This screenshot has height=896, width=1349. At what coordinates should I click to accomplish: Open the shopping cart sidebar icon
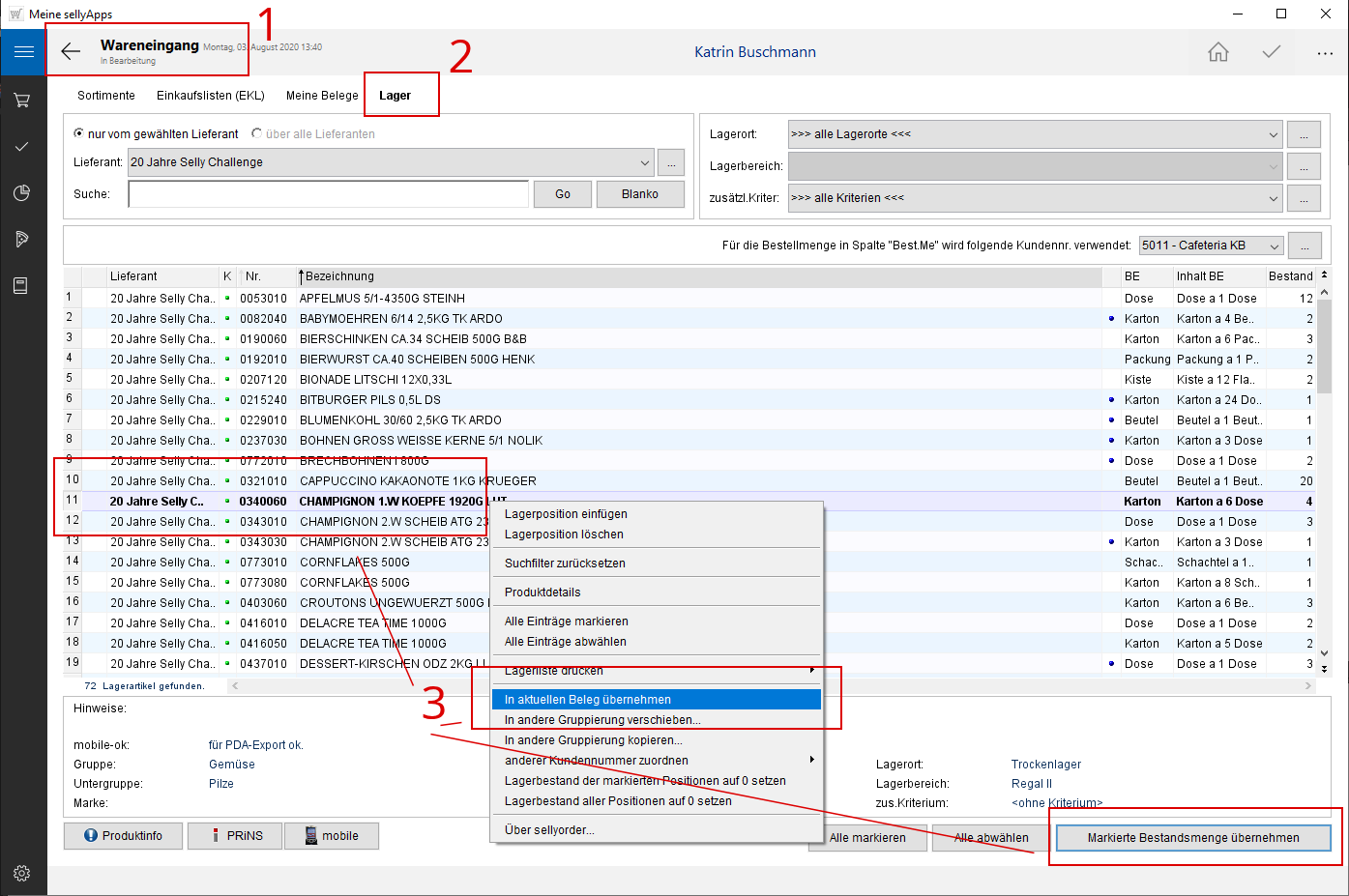[x=22, y=100]
